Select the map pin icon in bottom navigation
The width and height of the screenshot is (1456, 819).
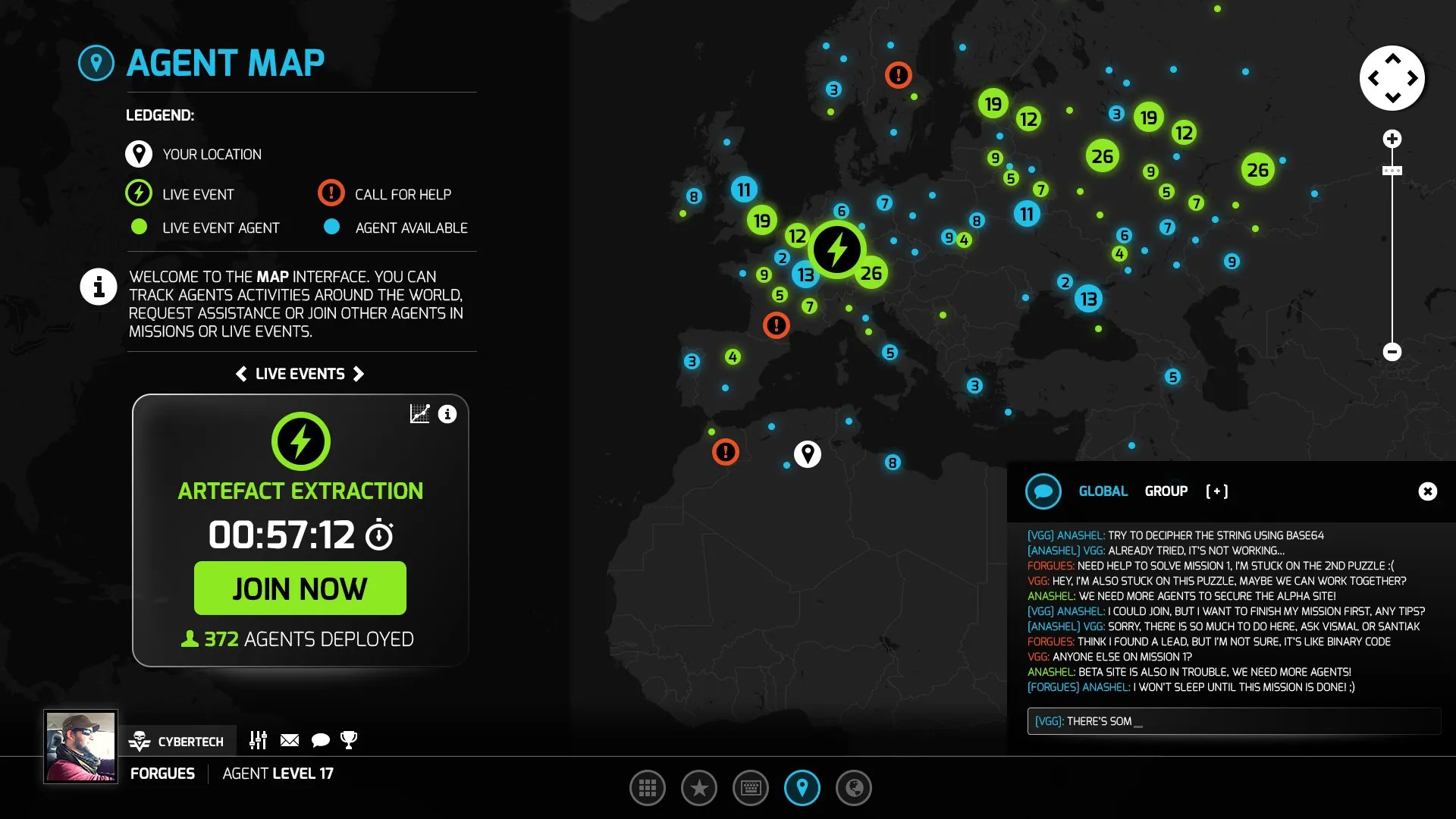click(802, 788)
